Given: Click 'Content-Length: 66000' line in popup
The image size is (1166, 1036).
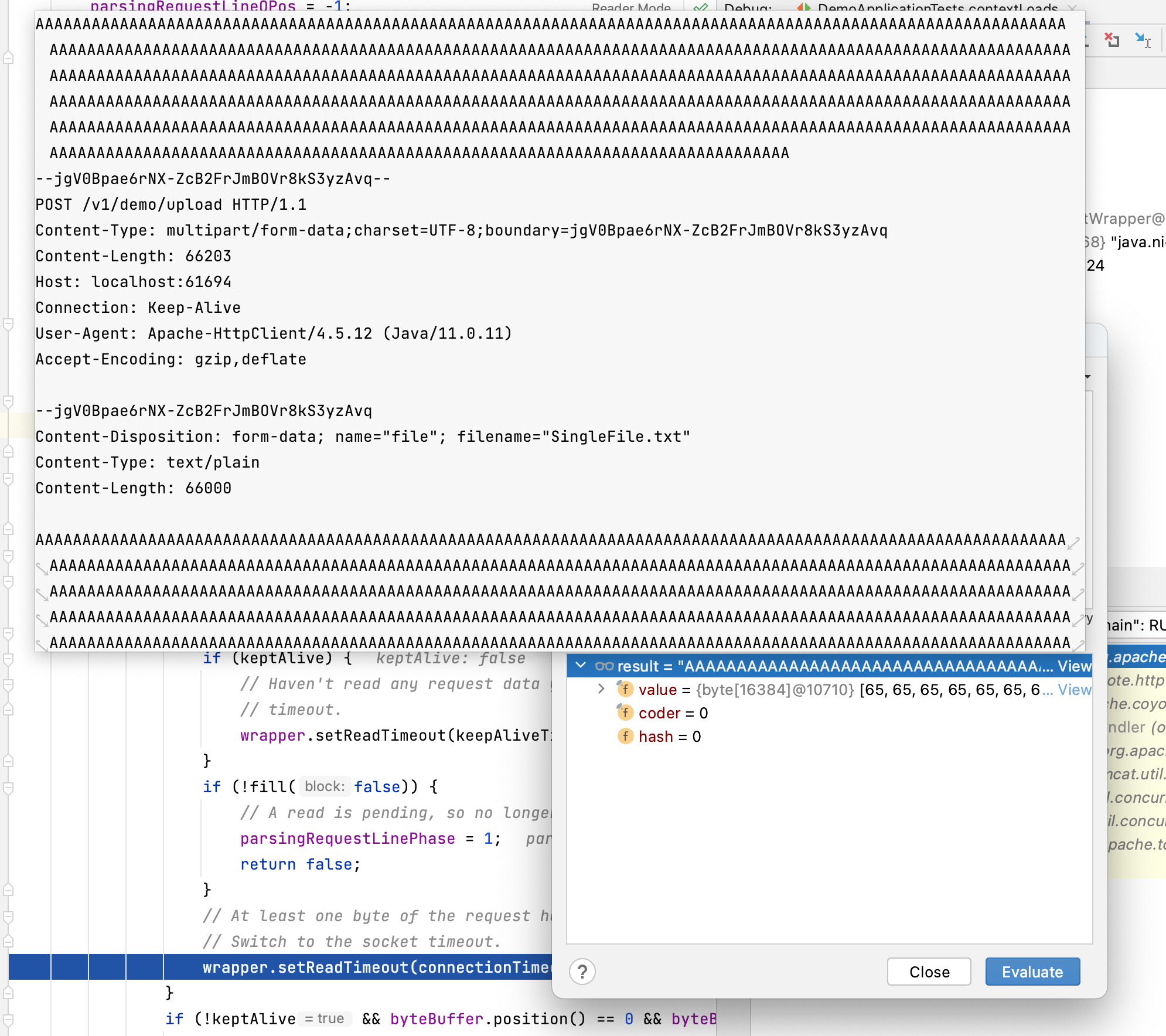Looking at the screenshot, I should (134, 488).
